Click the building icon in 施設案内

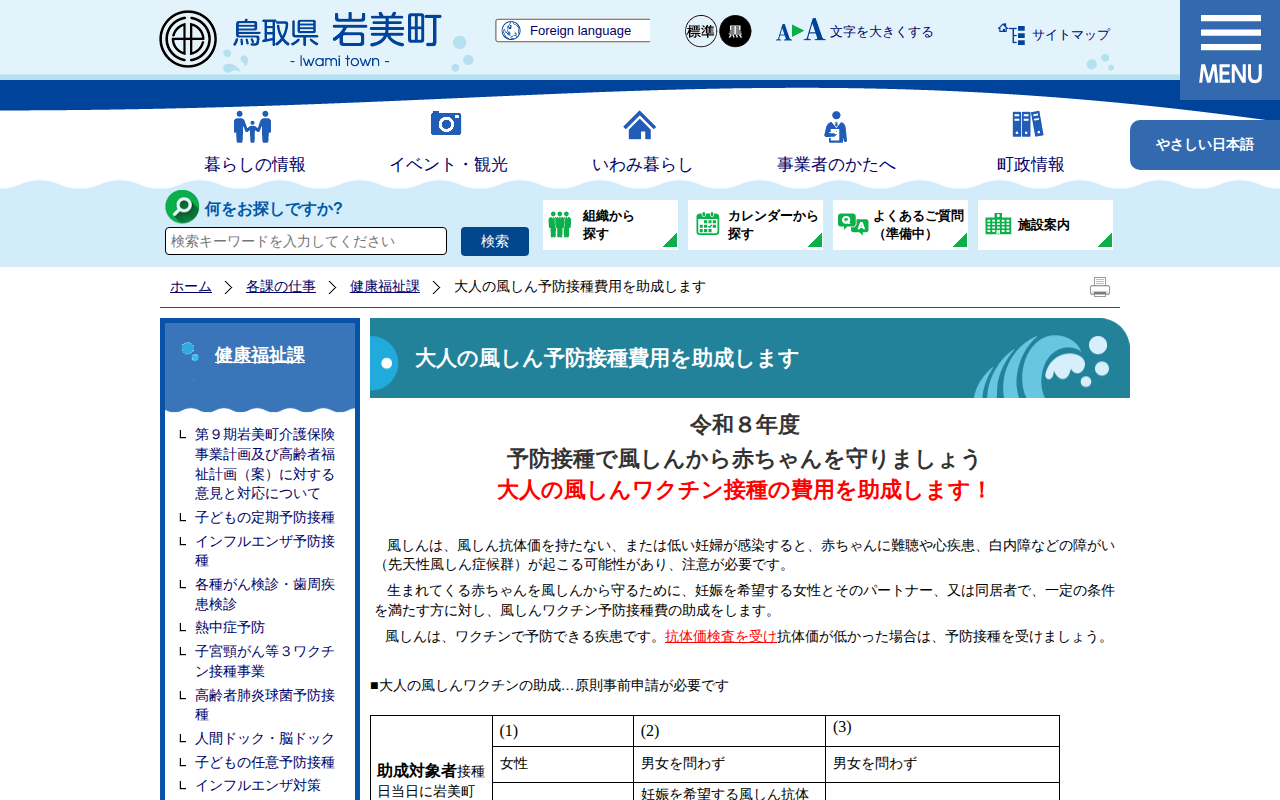point(998,224)
